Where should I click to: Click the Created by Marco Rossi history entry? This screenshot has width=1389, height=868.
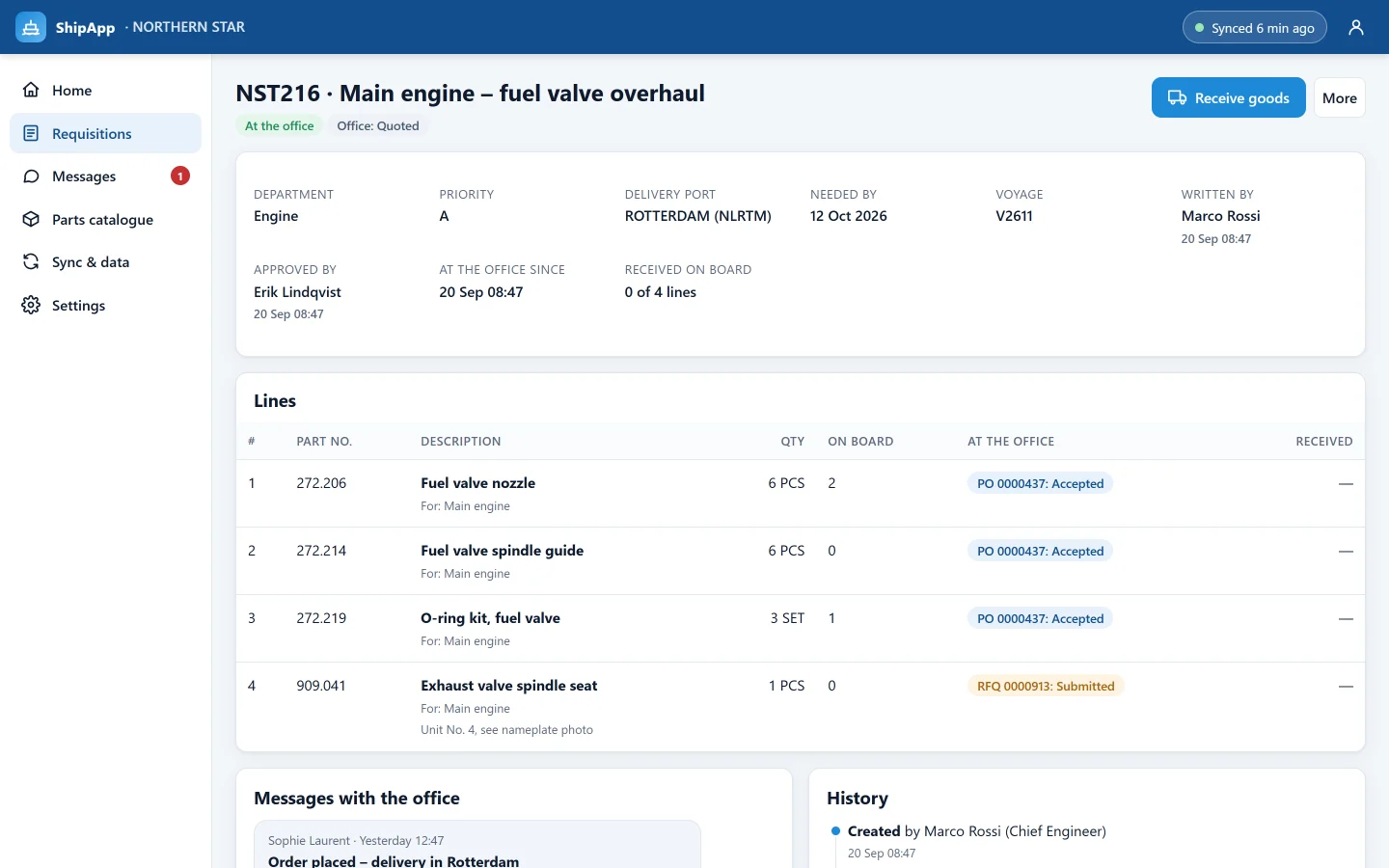[976, 831]
